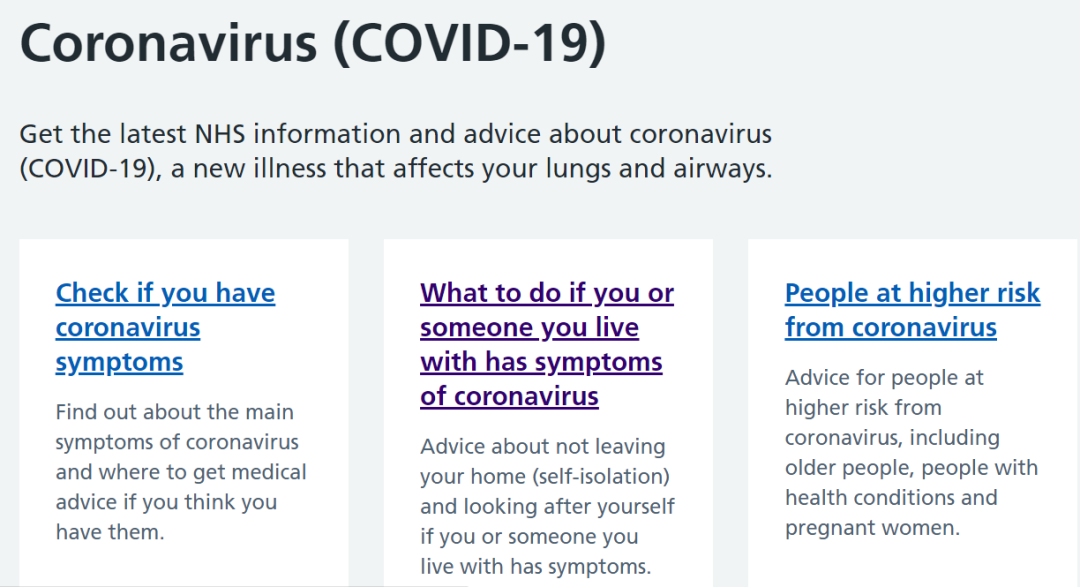The height and width of the screenshot is (587, 1080).
Task: Click "Advice for people at" text in third card
Action: coord(884,378)
